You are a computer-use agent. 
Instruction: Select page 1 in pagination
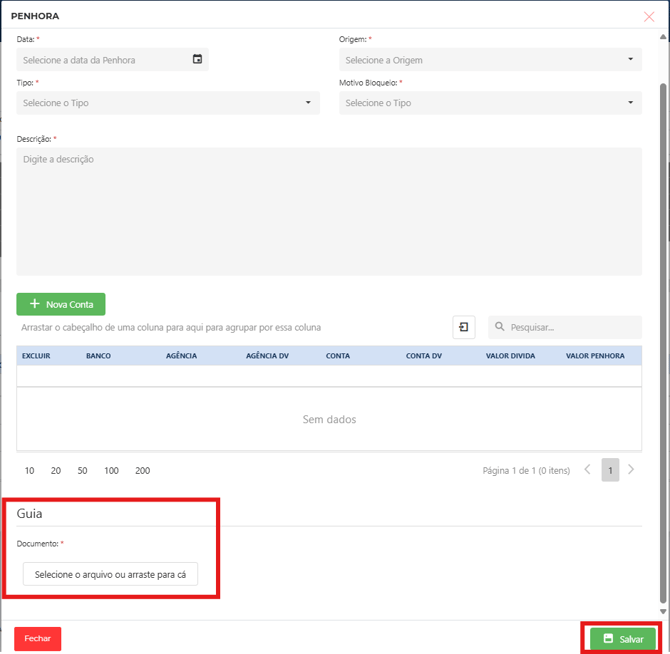pyautogui.click(x=609, y=470)
